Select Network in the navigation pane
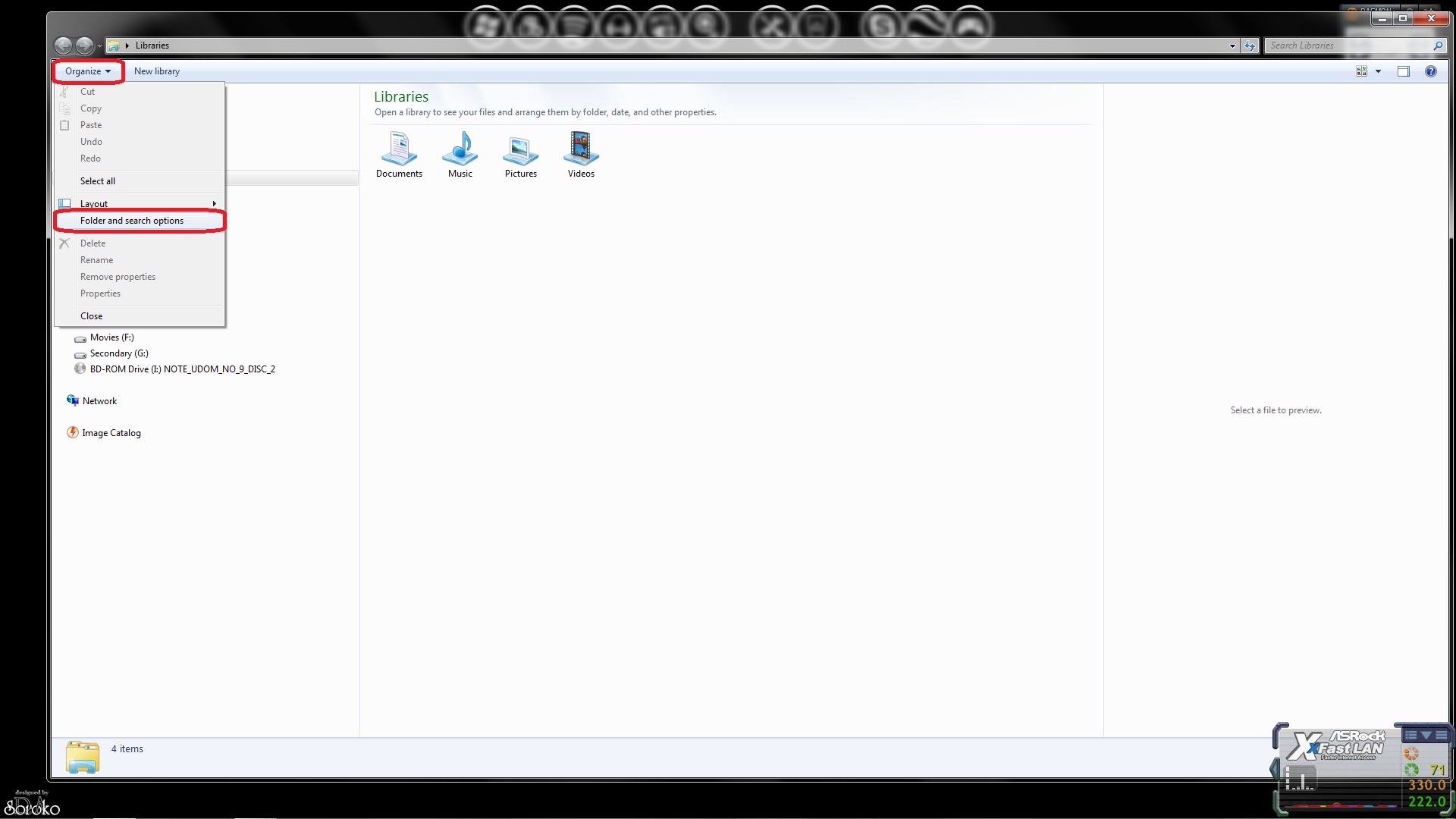 [x=99, y=401]
